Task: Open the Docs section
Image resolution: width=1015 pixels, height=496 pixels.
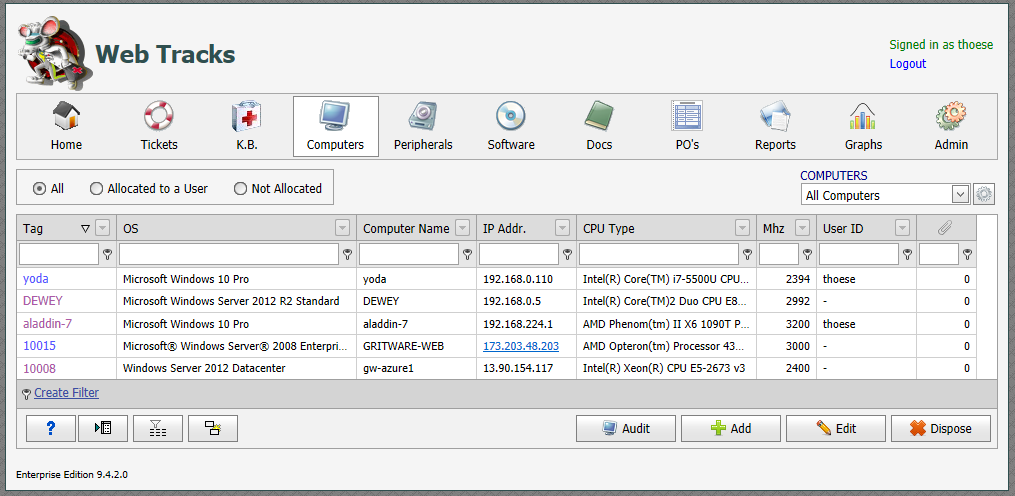Action: (x=599, y=127)
